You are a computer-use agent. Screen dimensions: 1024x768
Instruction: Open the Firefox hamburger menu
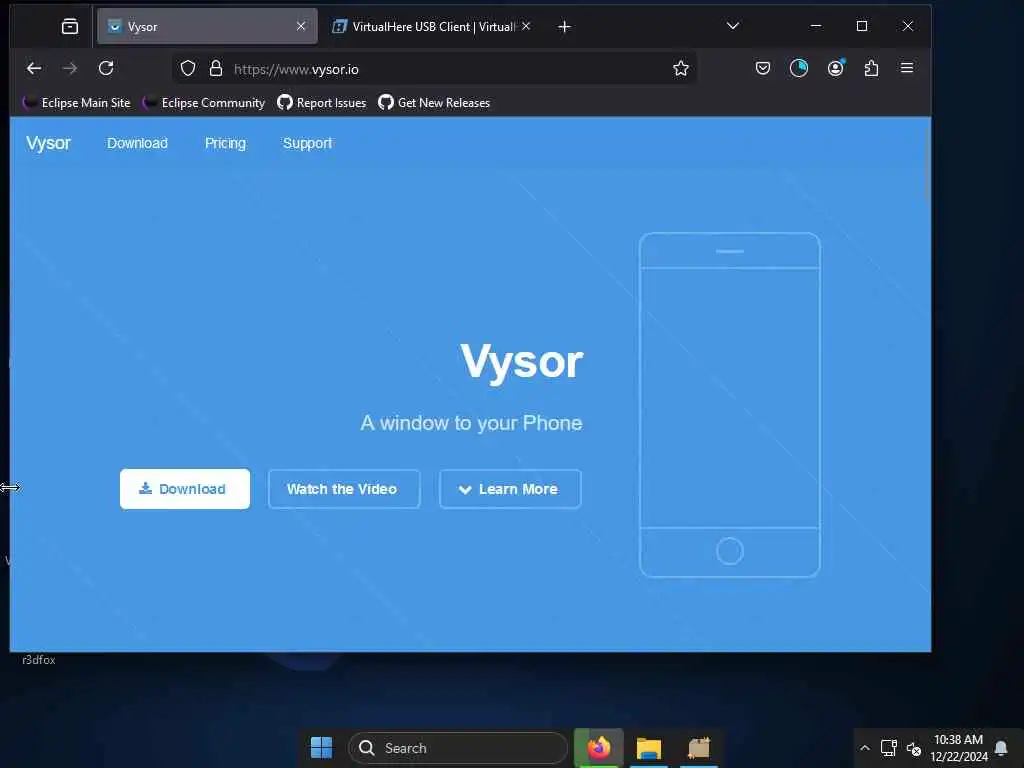pyautogui.click(x=907, y=68)
